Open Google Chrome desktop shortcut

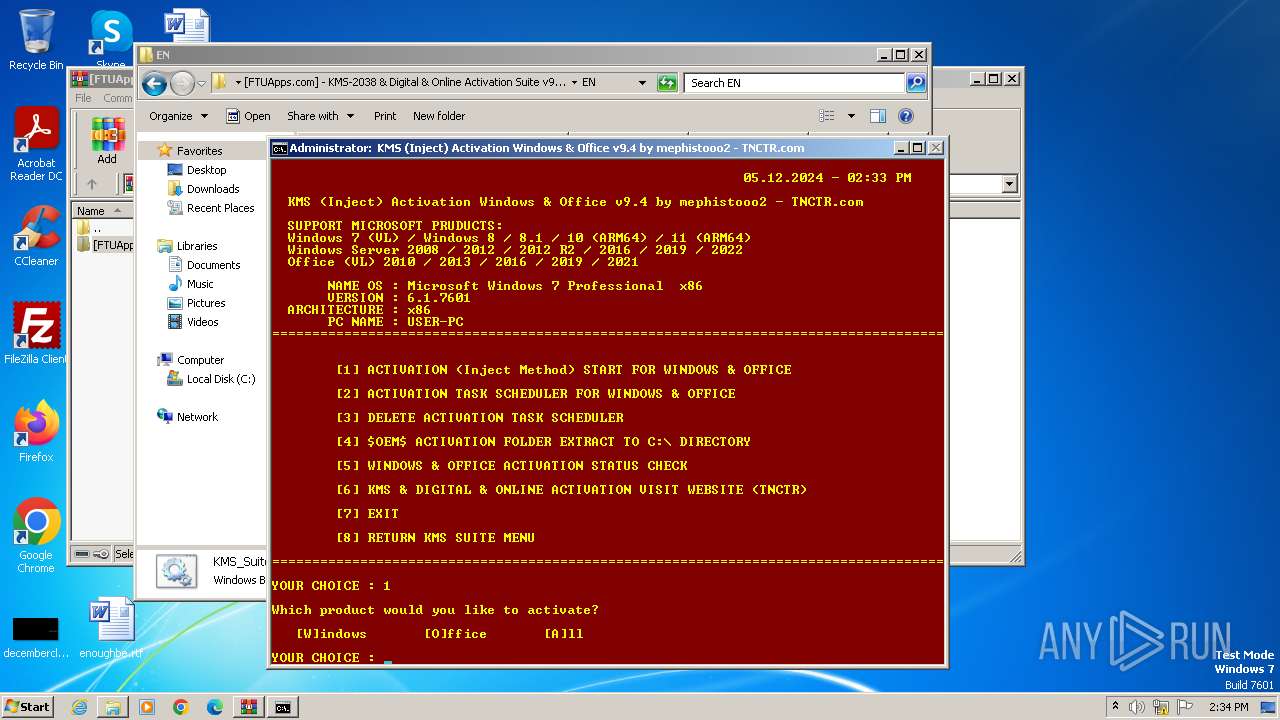pyautogui.click(x=36, y=535)
